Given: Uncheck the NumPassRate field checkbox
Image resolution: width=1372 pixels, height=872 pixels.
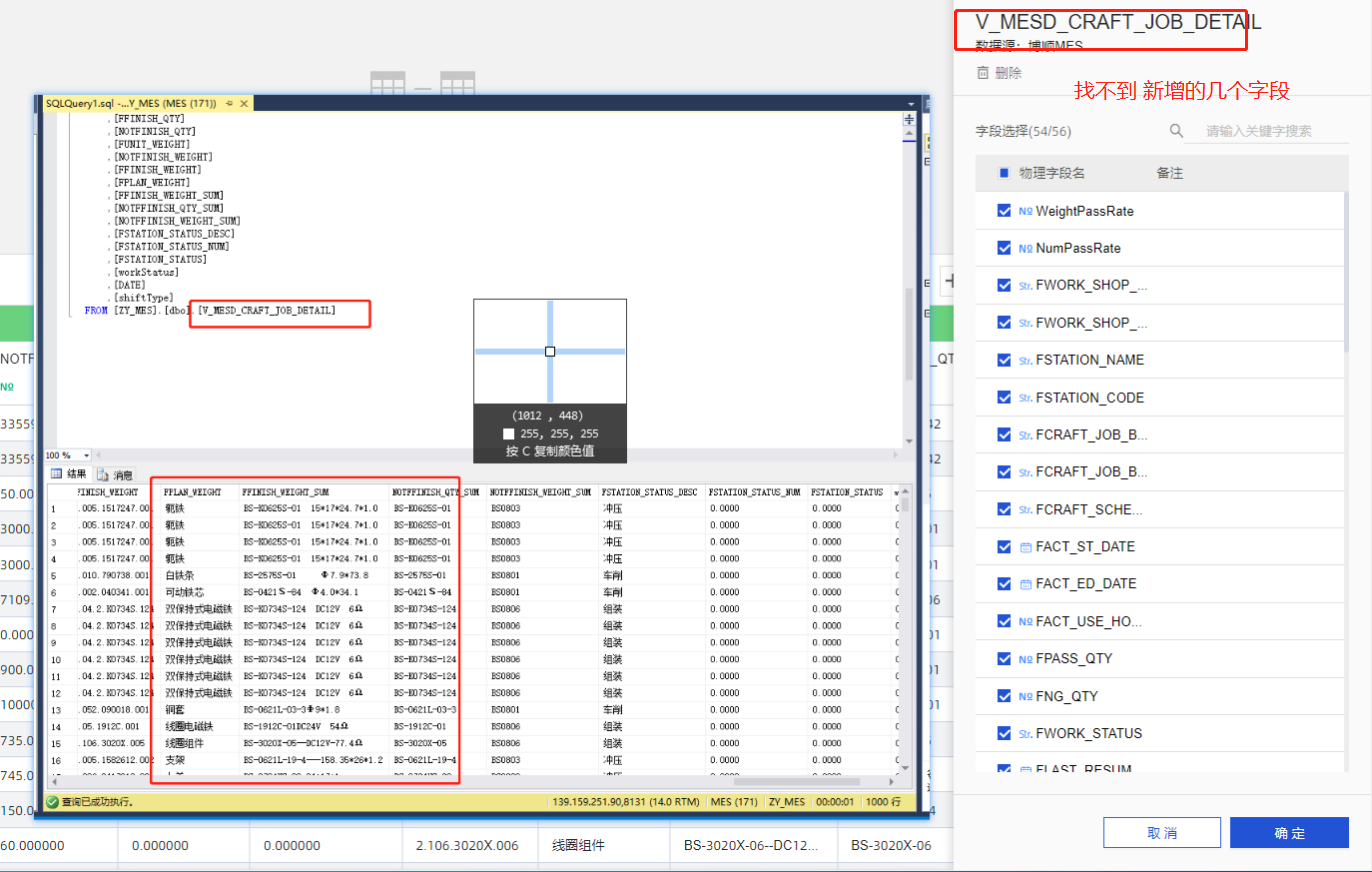Looking at the screenshot, I should [x=1004, y=248].
